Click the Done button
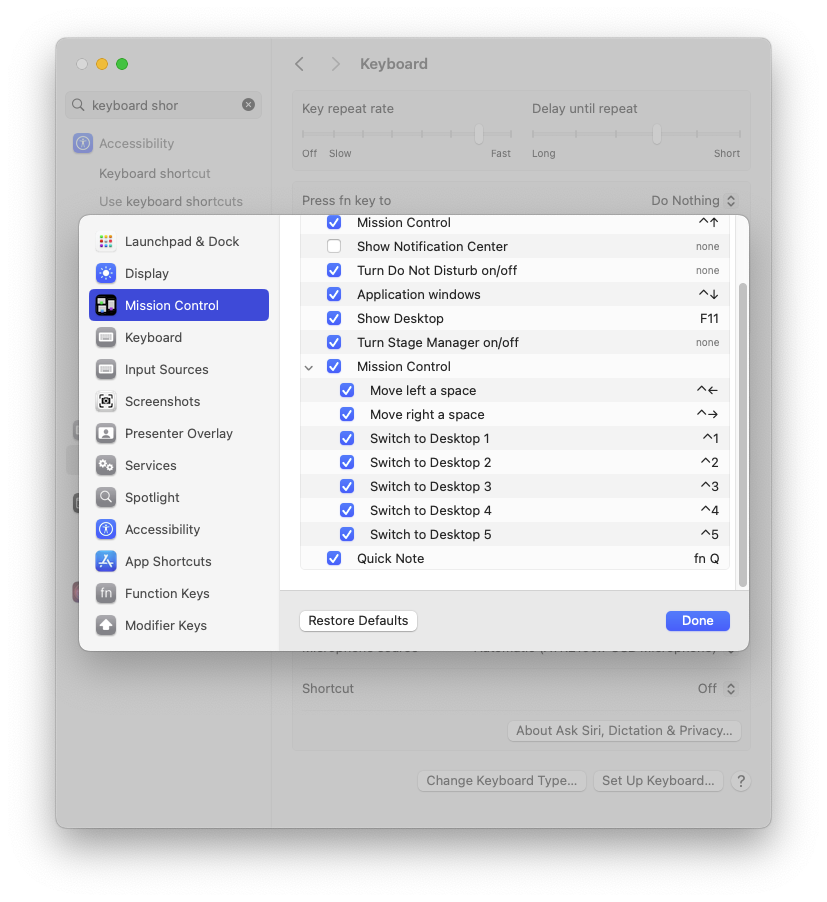827x902 pixels. pos(698,621)
